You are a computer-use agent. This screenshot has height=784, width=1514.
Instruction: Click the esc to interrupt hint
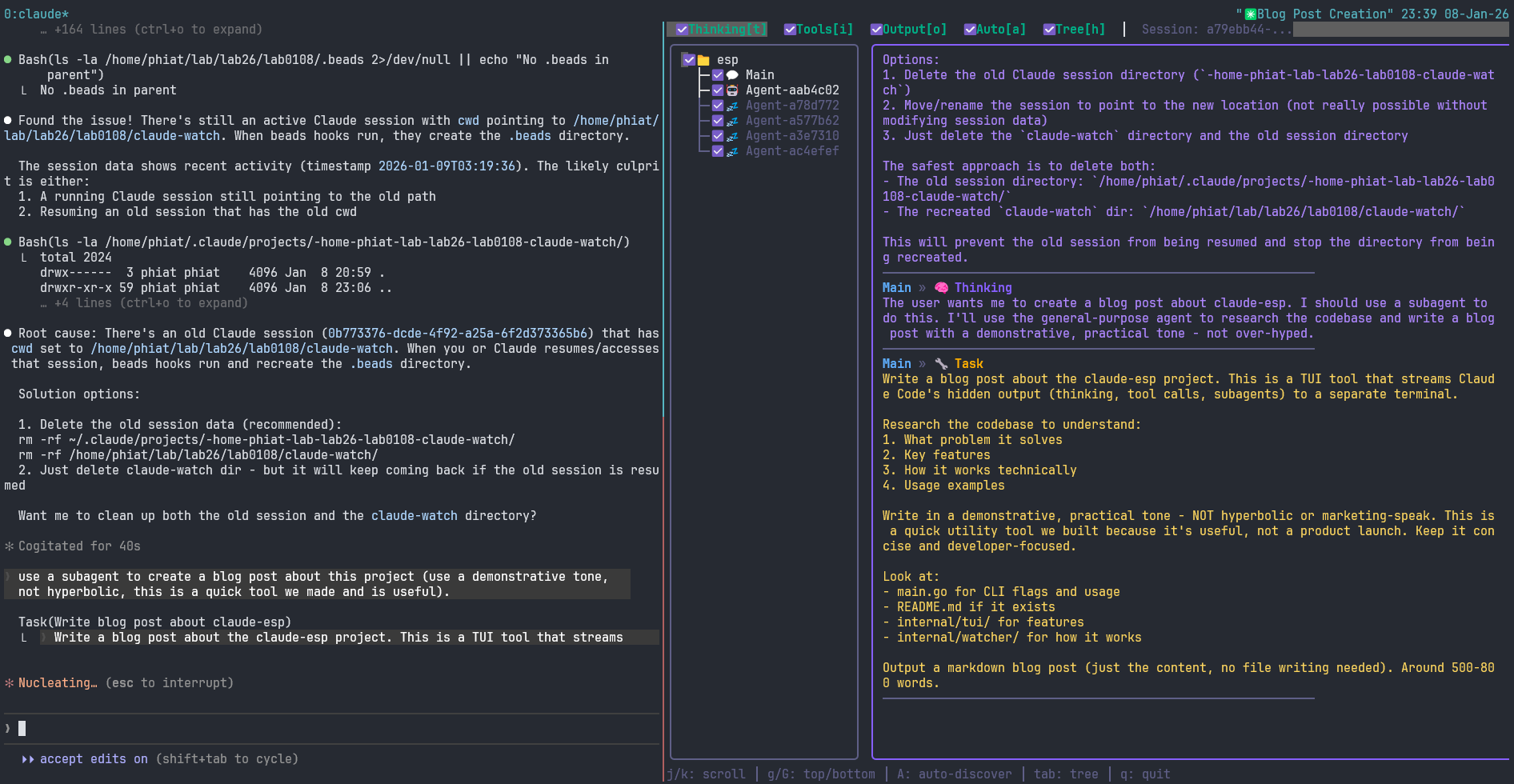coord(170,683)
